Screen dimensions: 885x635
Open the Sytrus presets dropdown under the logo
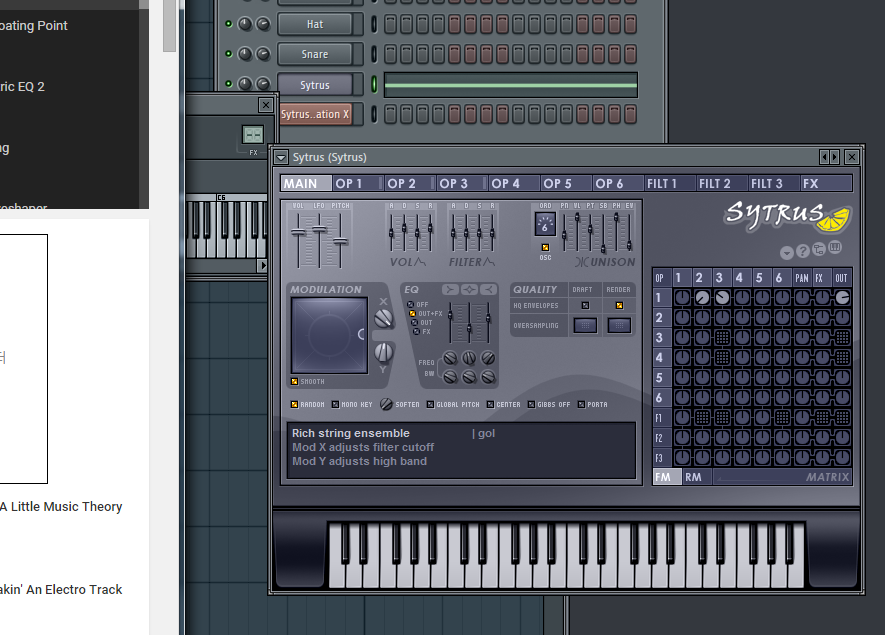(x=787, y=253)
